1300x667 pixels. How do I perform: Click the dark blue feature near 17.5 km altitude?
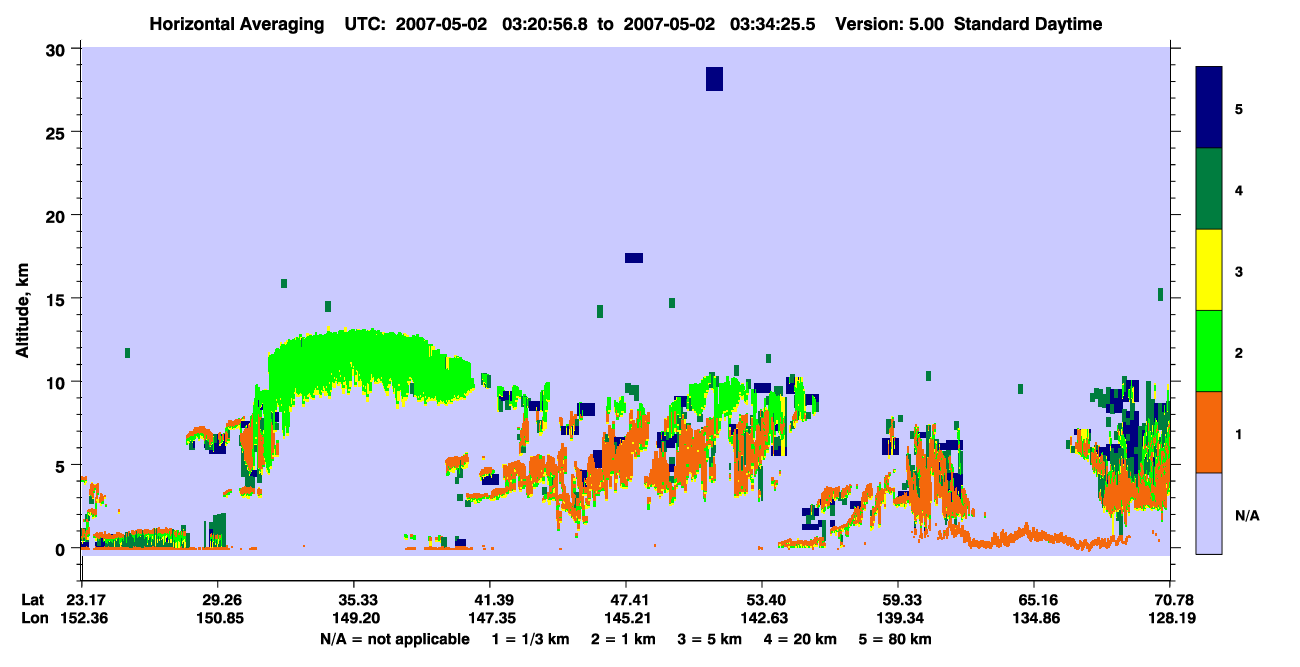click(x=634, y=258)
